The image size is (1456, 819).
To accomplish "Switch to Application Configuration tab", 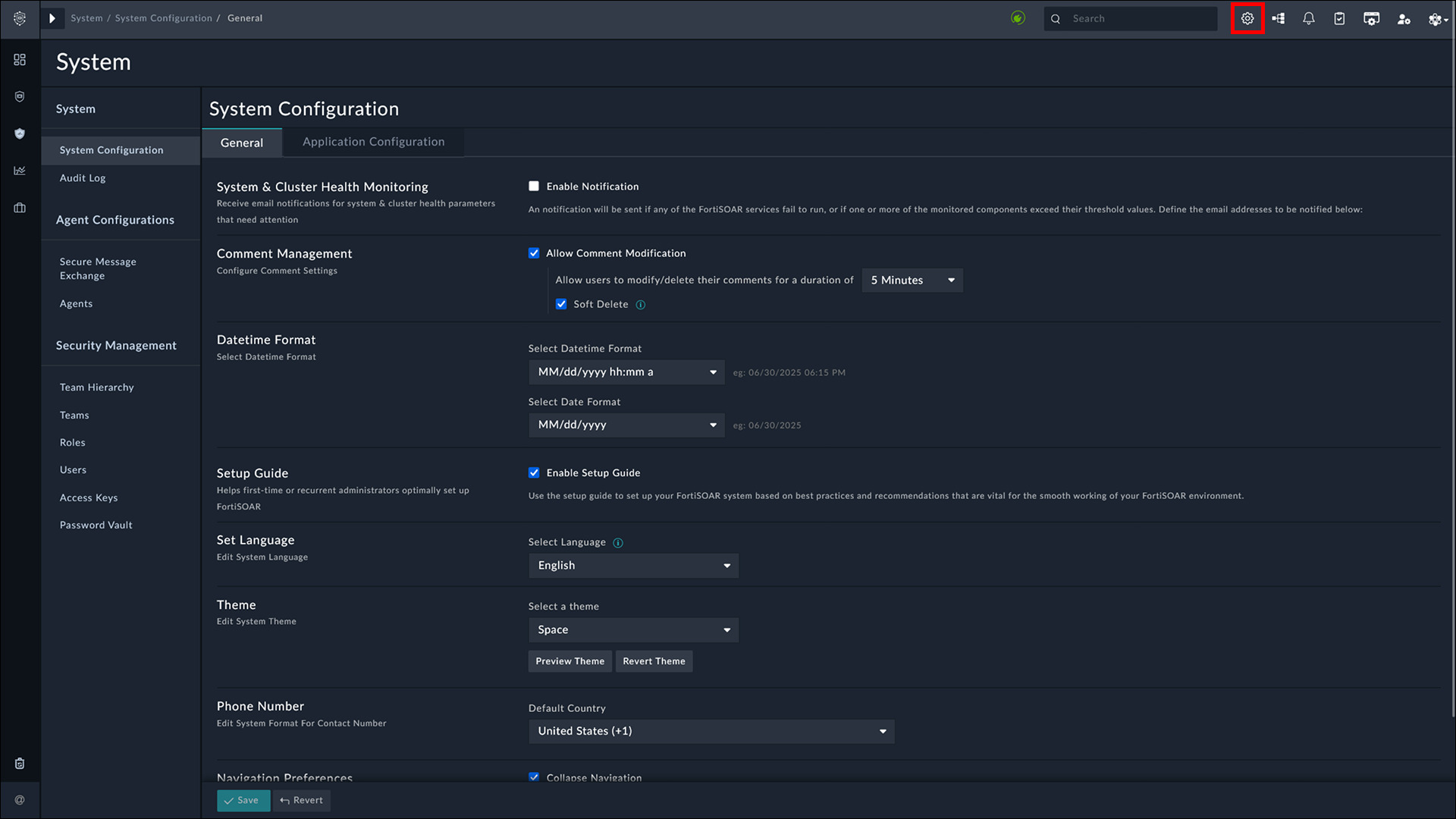I will tap(373, 142).
